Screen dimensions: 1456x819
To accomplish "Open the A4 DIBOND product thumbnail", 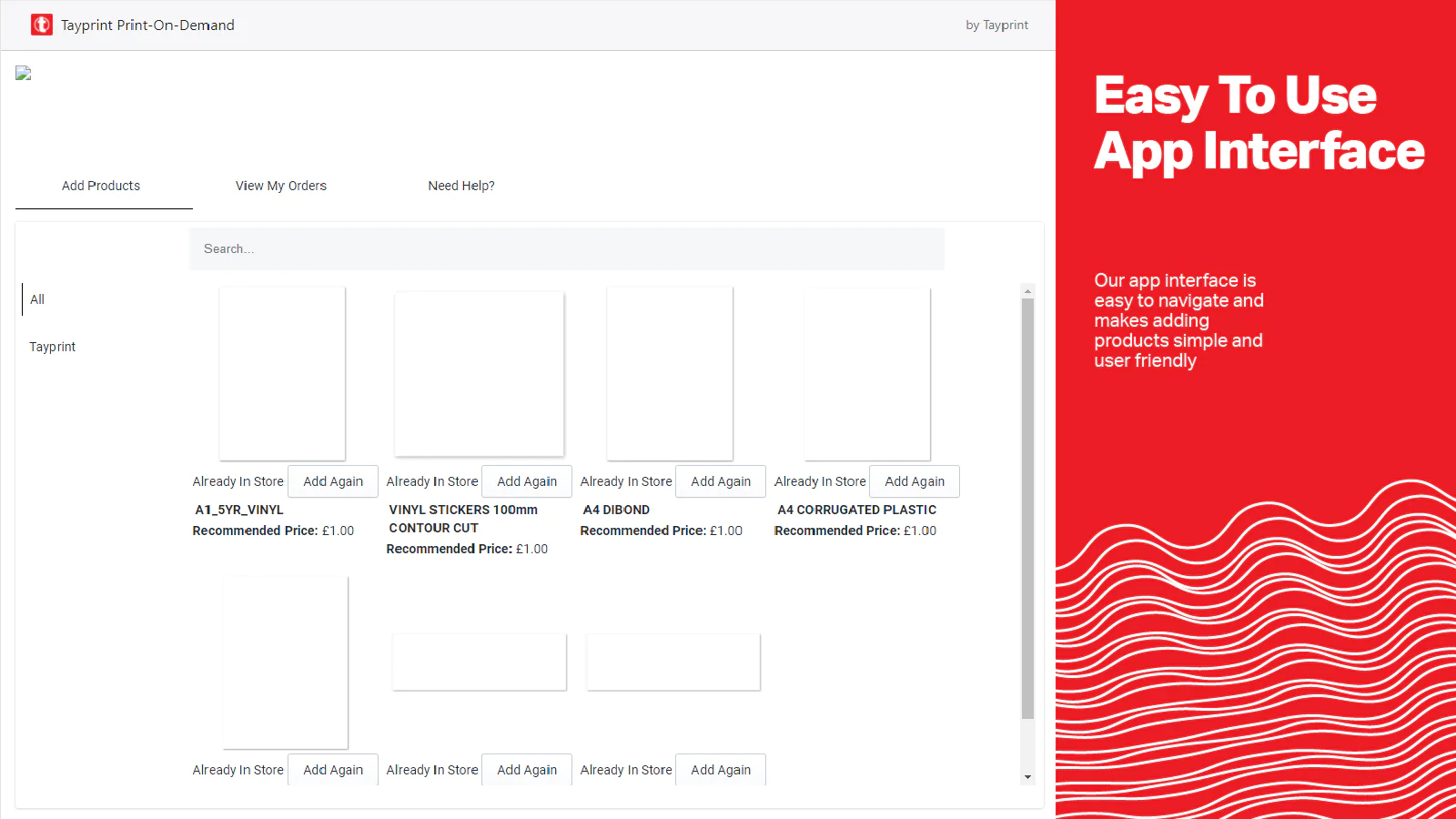I will pos(670,373).
